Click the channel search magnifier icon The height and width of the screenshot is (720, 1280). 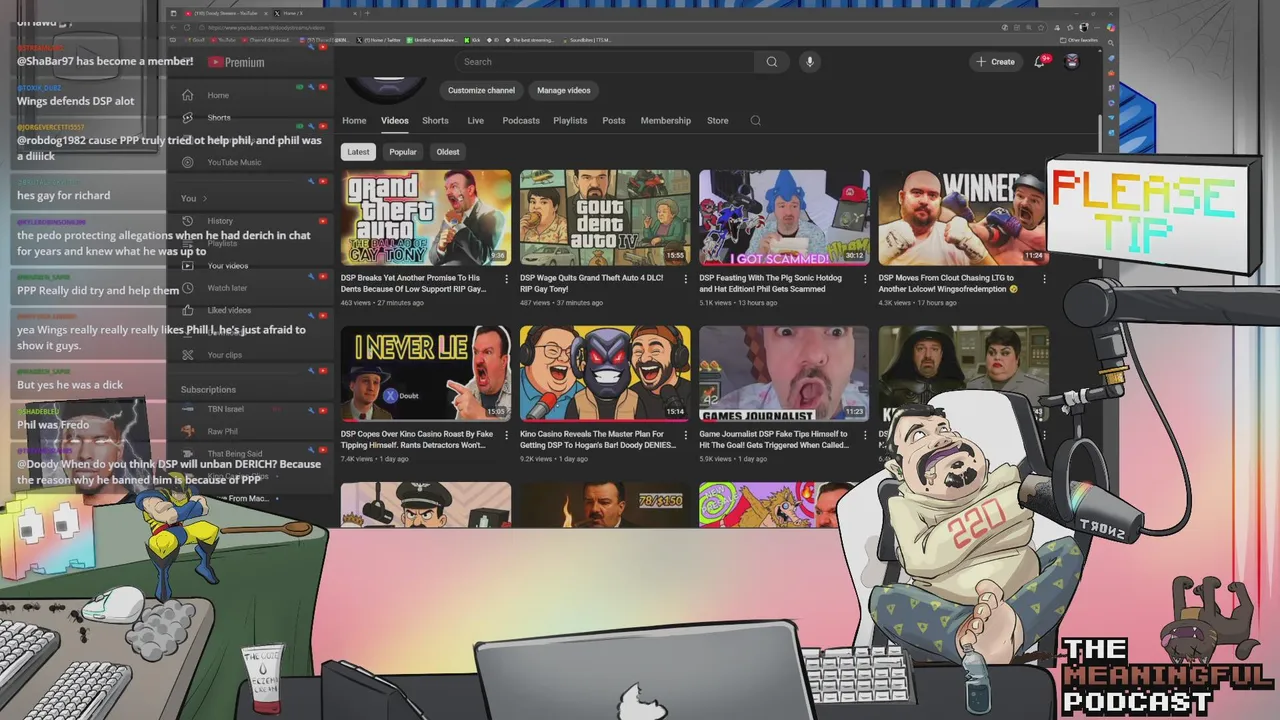click(x=756, y=120)
